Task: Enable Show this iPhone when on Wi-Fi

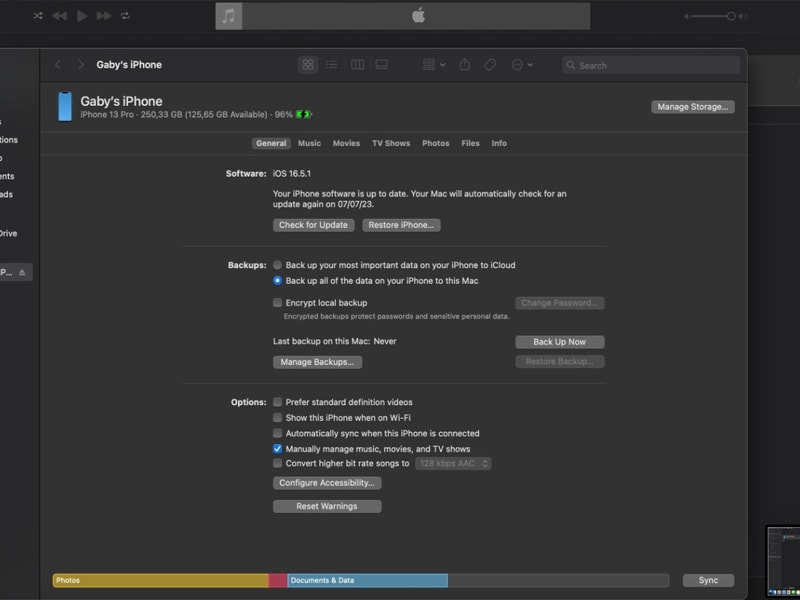Action: (277, 417)
